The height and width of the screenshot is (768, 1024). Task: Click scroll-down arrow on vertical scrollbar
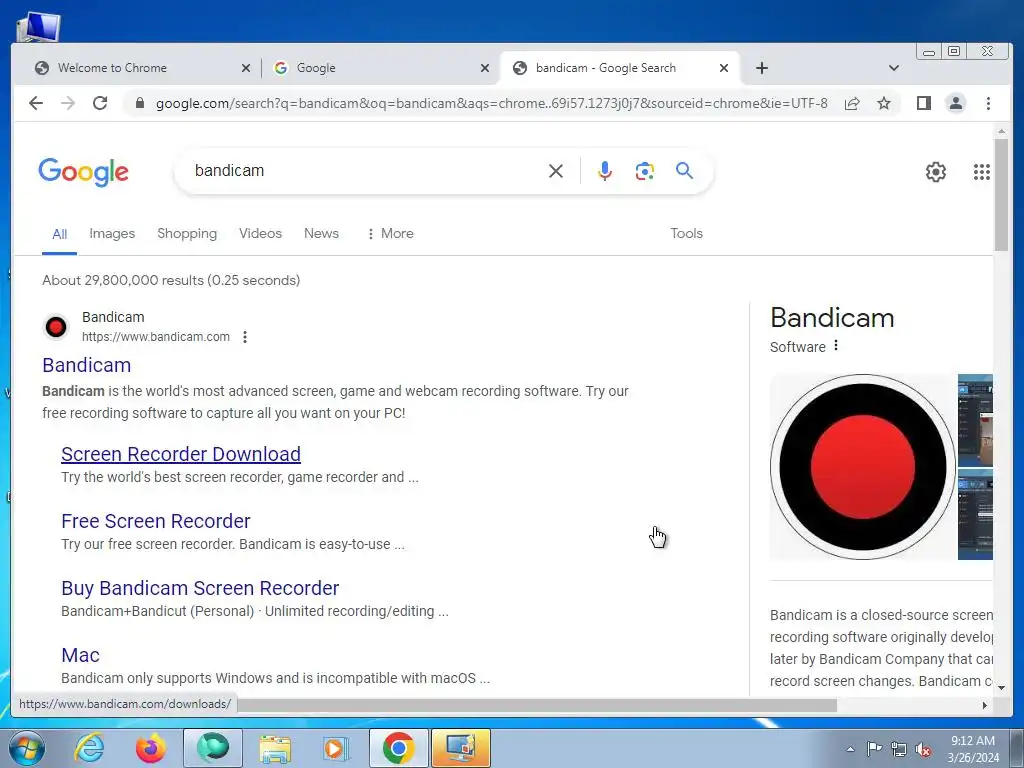click(1001, 688)
